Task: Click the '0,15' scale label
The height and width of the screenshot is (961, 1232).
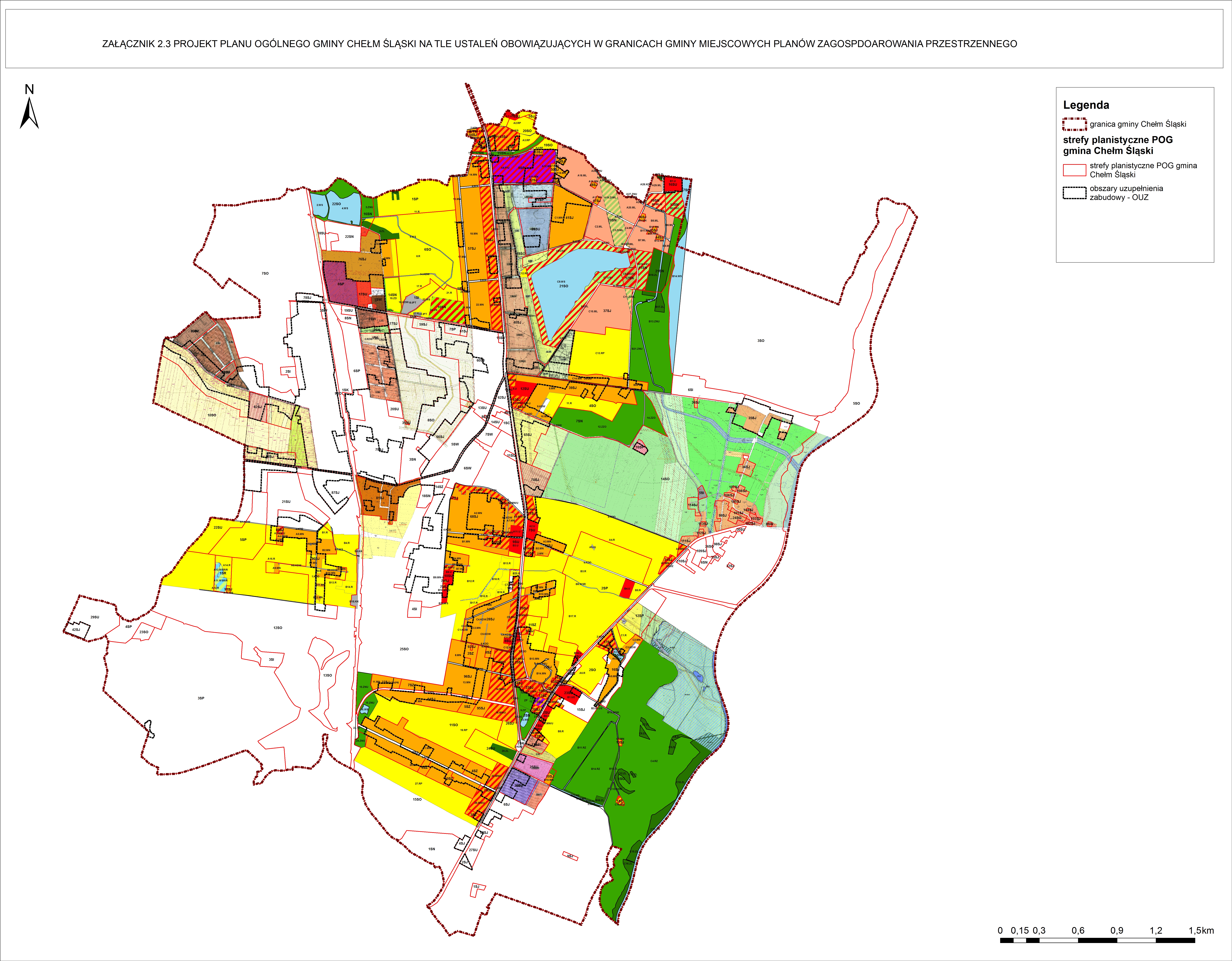Action: click(1020, 930)
